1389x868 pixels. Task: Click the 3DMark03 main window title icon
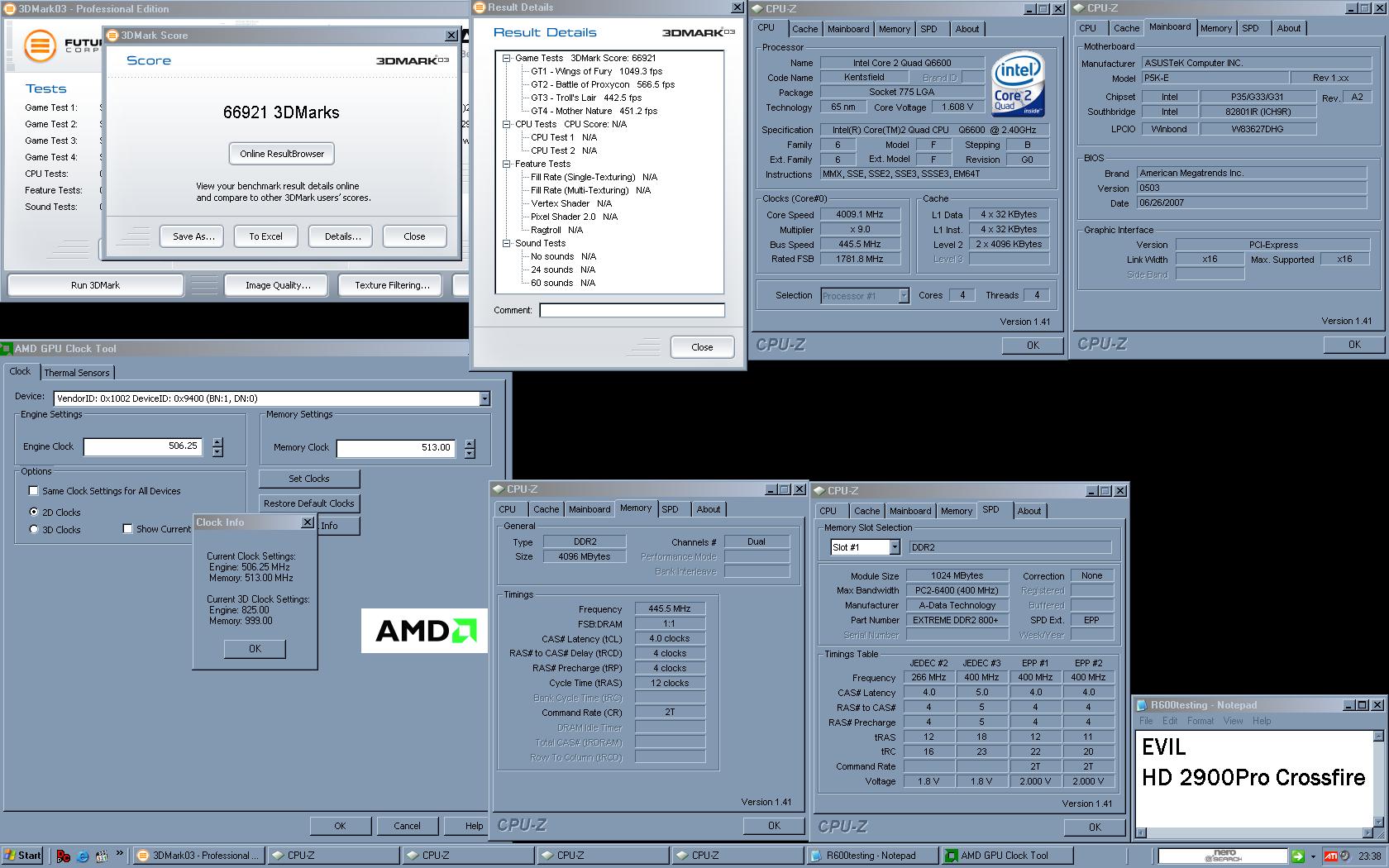9,8
